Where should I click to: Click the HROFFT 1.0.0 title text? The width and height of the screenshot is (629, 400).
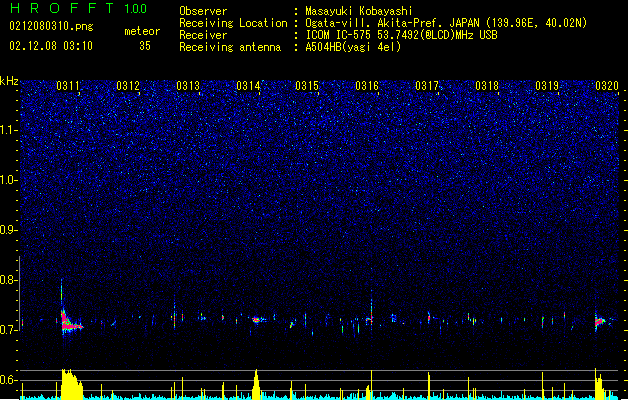click(79, 8)
